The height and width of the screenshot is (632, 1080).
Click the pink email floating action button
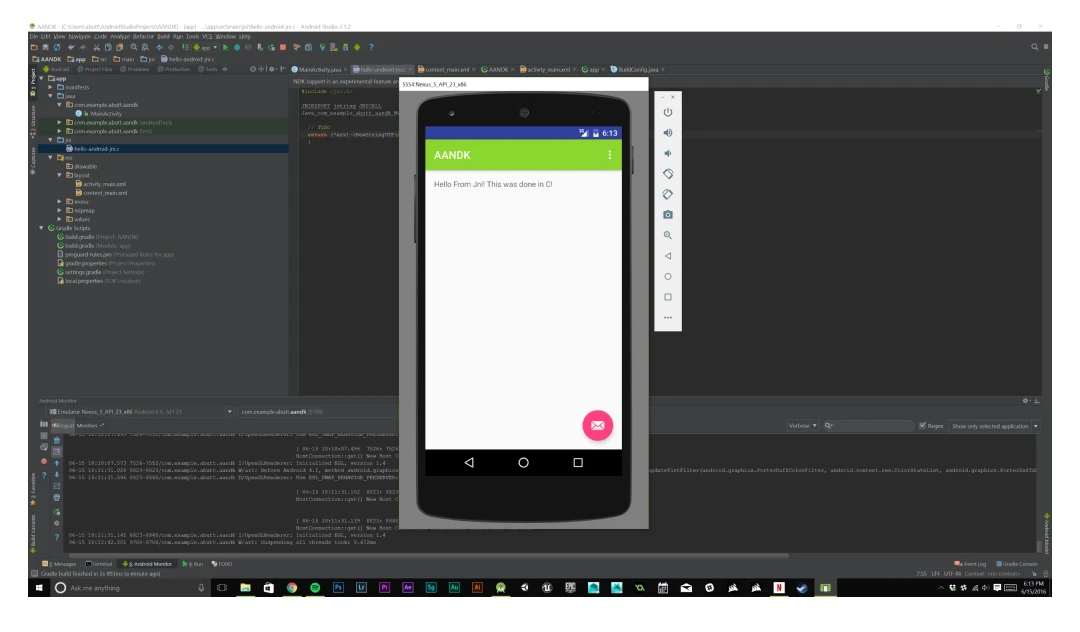598,425
